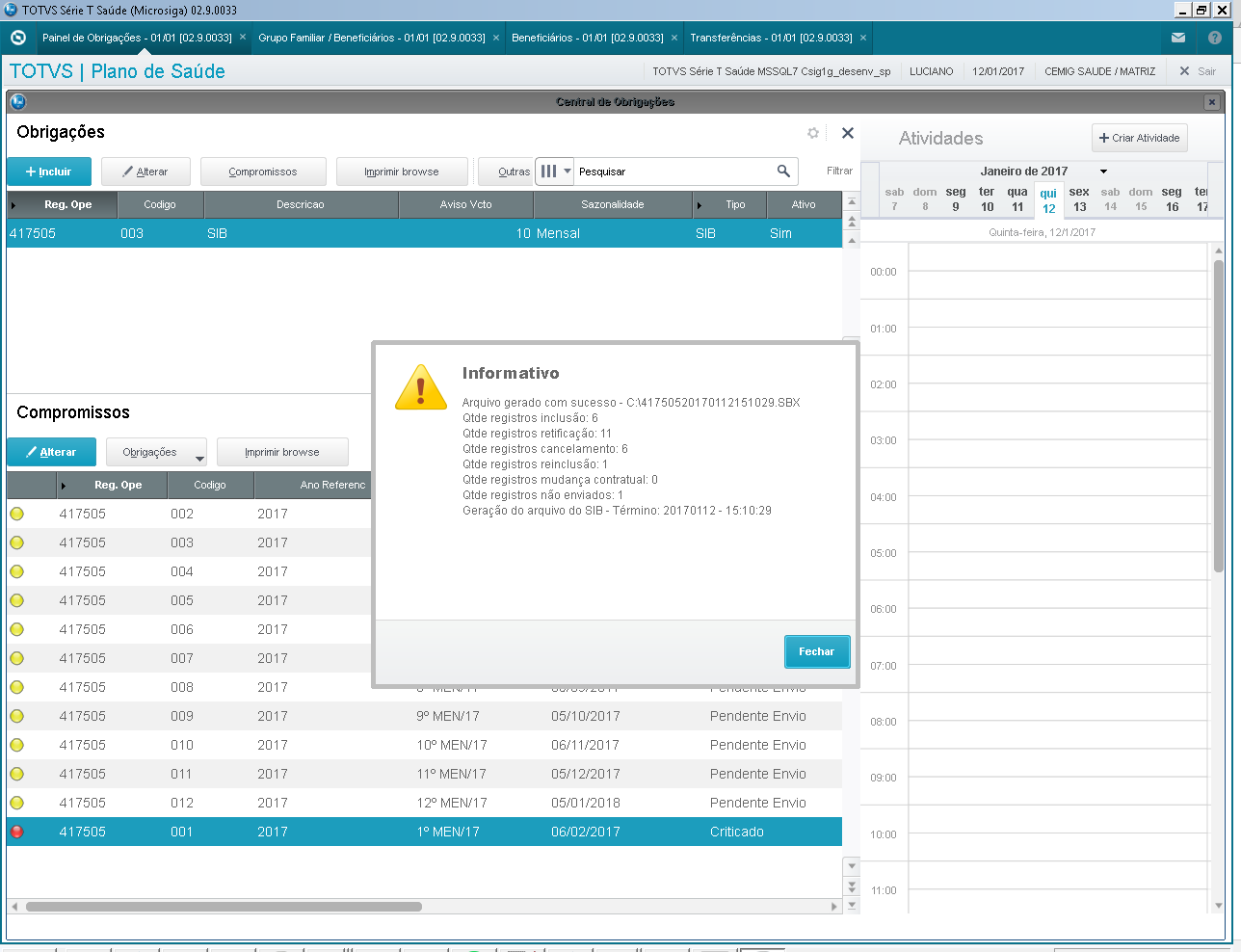Open the Outras actions menu button
The width and height of the screenshot is (1241, 952).
pyautogui.click(x=507, y=172)
